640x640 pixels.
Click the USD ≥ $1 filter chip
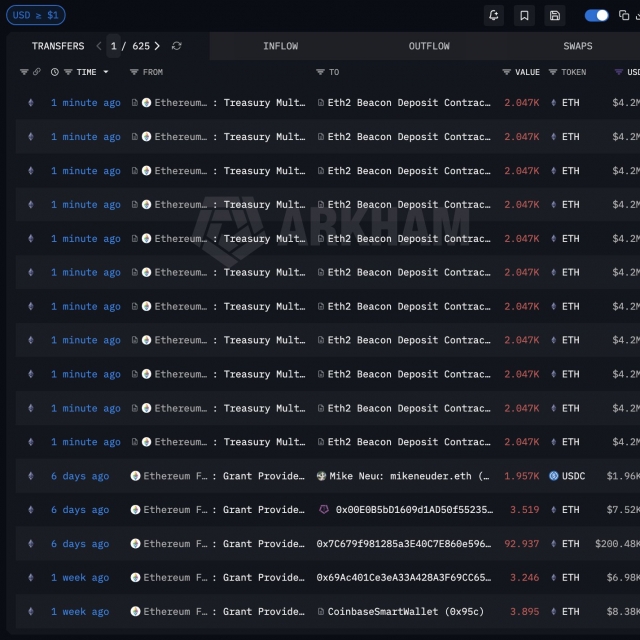pyautogui.click(x=35, y=15)
